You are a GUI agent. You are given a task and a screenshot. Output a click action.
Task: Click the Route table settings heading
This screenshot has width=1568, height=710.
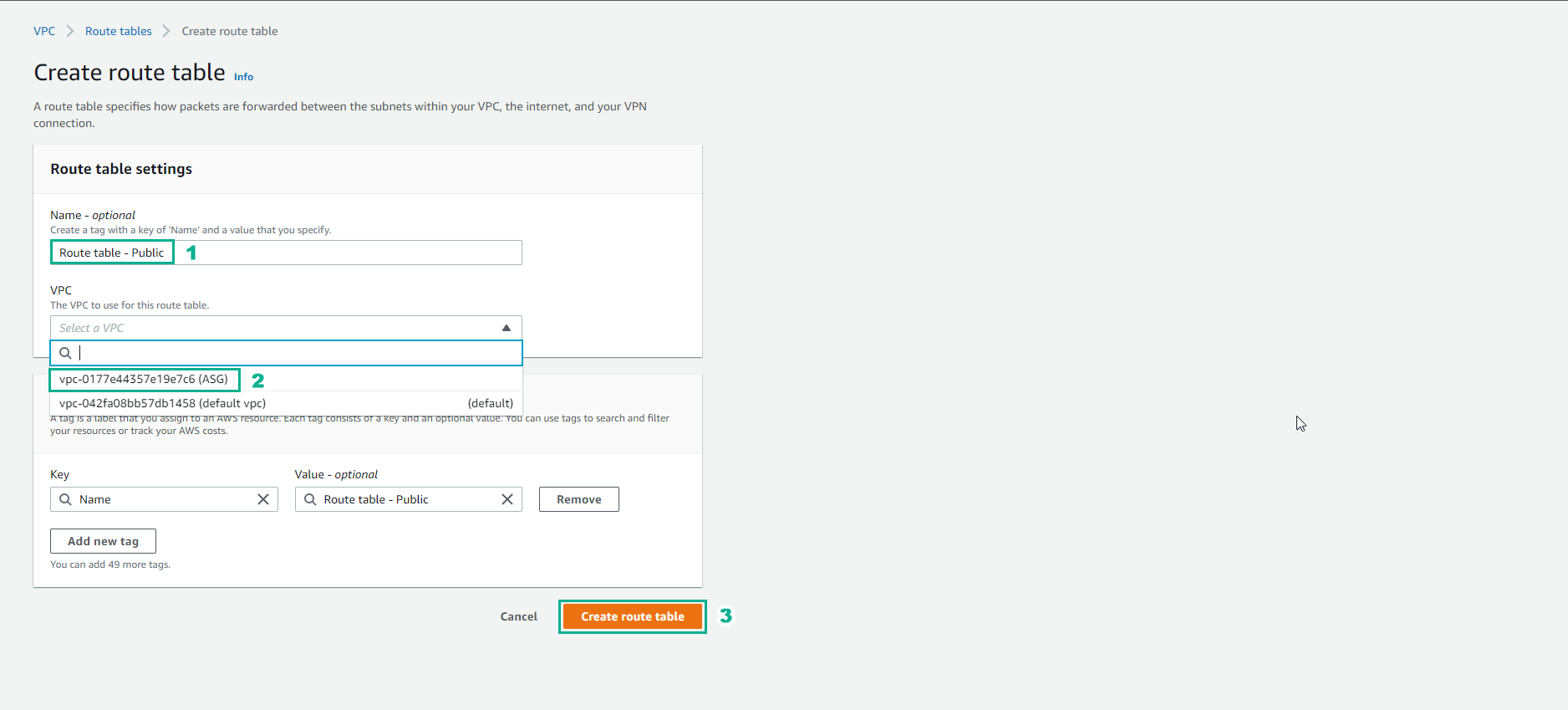[121, 169]
